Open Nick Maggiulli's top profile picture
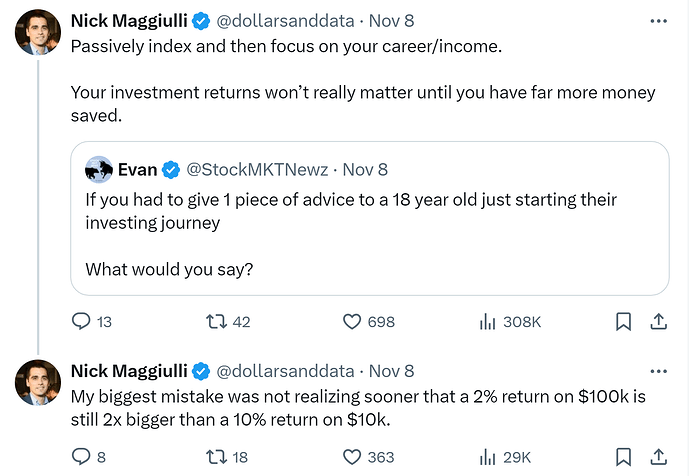 click(x=38, y=32)
